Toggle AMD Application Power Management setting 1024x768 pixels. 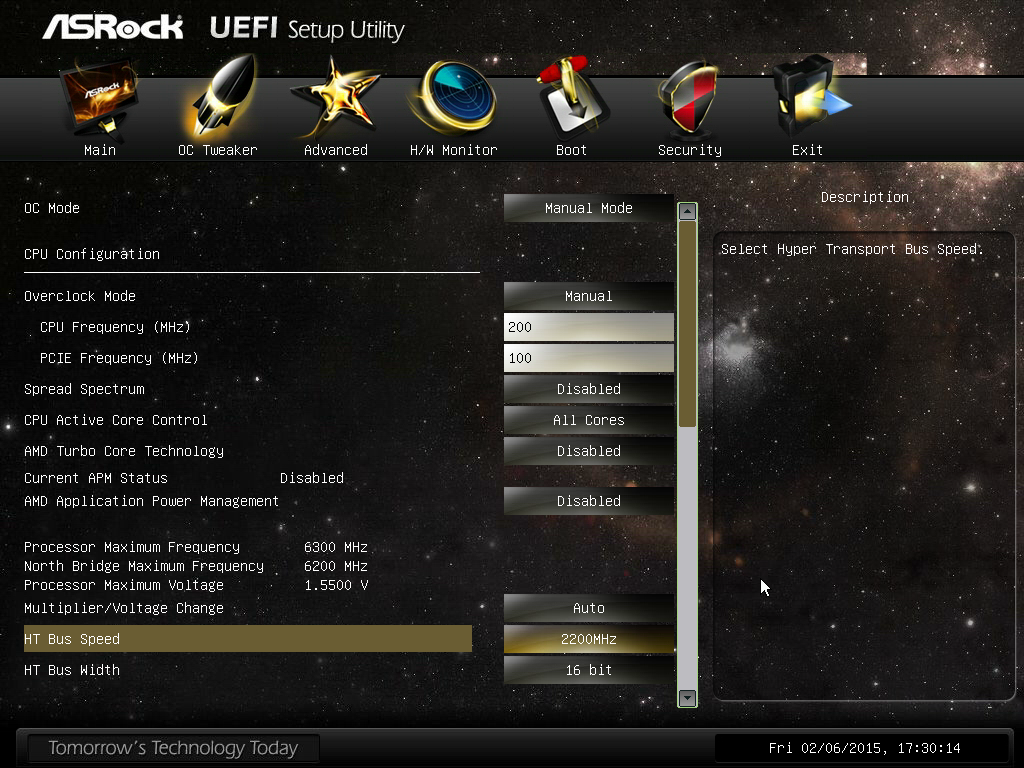pos(588,501)
